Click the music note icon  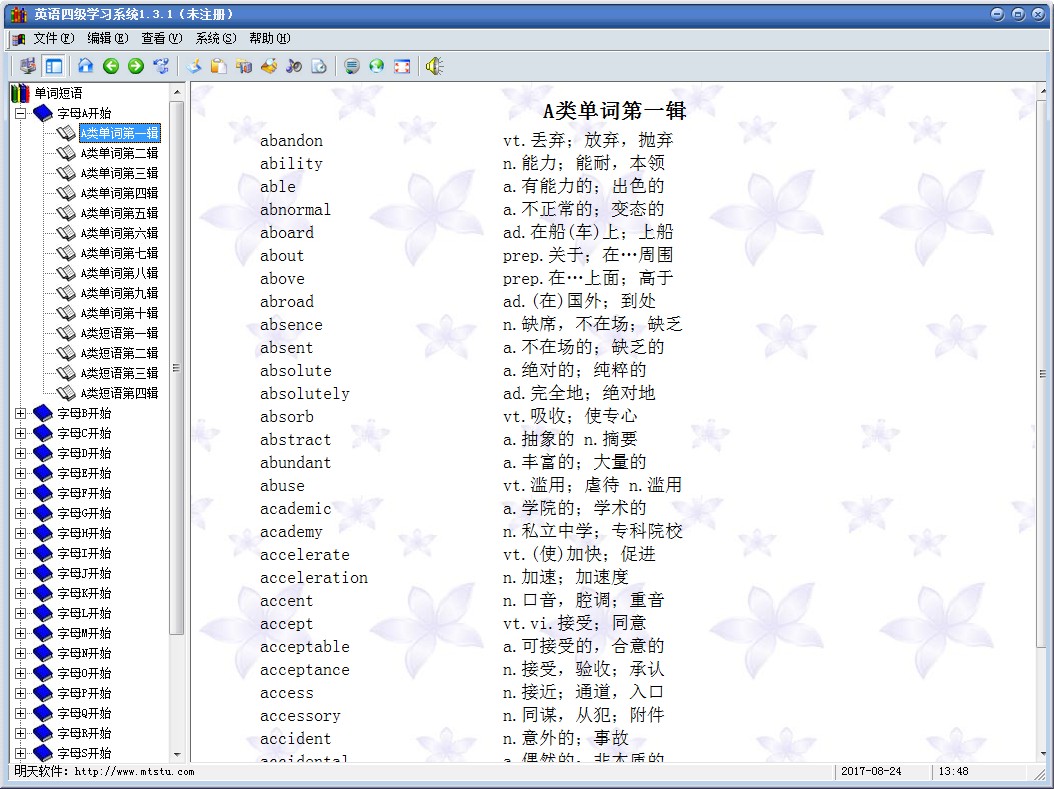pyautogui.click(x=293, y=66)
